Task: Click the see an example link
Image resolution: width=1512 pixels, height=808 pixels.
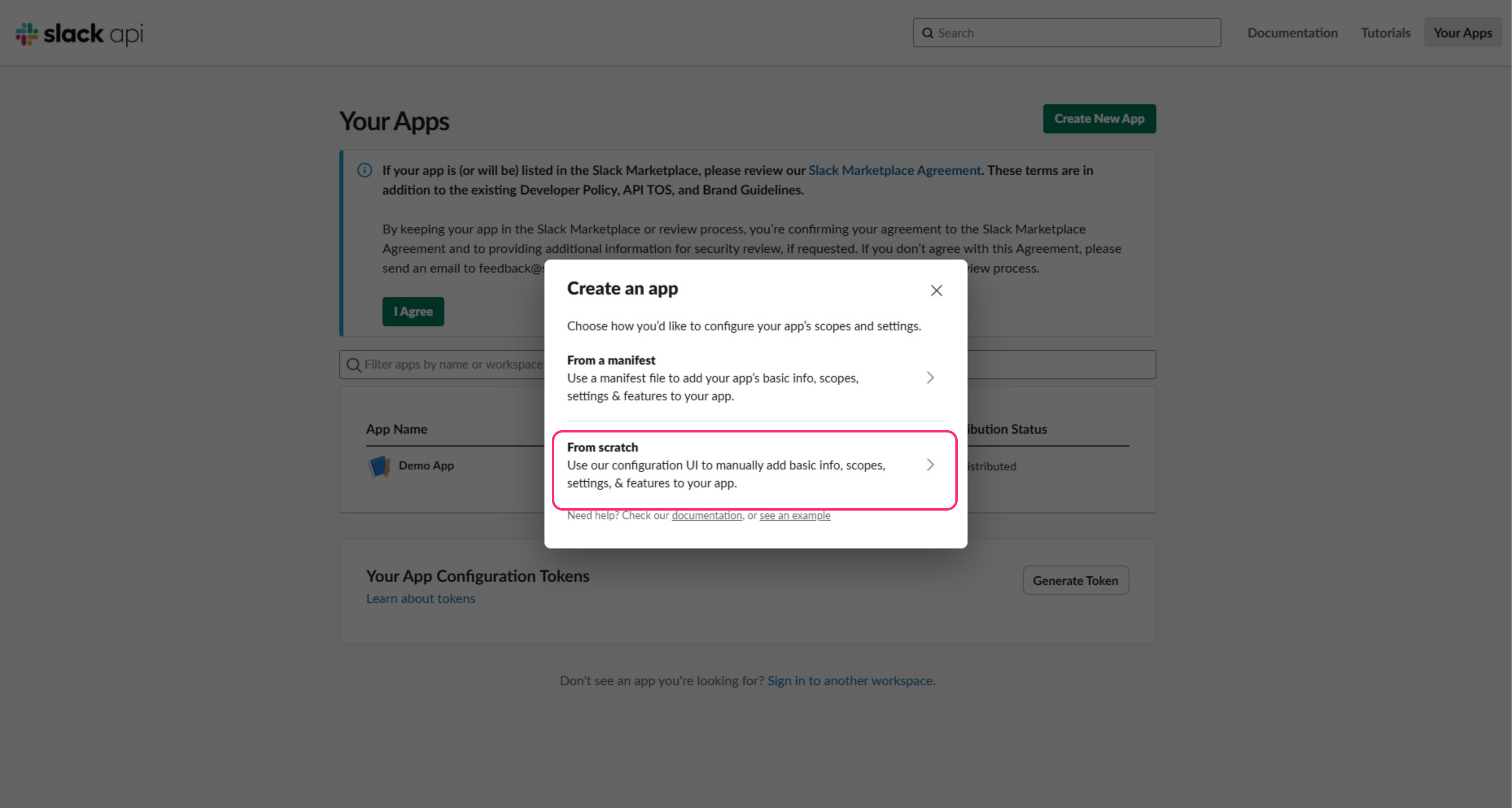Action: (795, 515)
